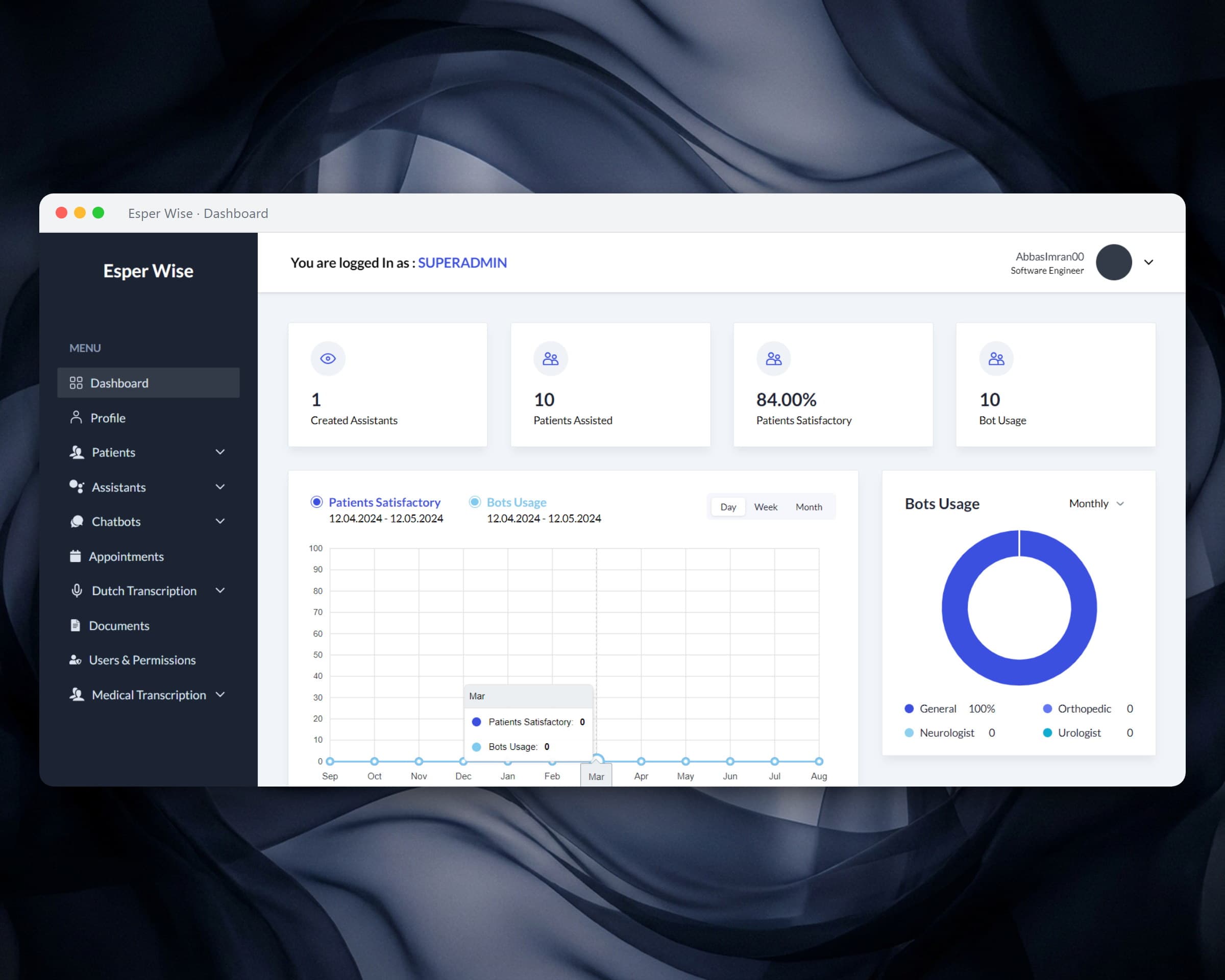
Task: Switch chart to Week view
Action: click(x=765, y=507)
